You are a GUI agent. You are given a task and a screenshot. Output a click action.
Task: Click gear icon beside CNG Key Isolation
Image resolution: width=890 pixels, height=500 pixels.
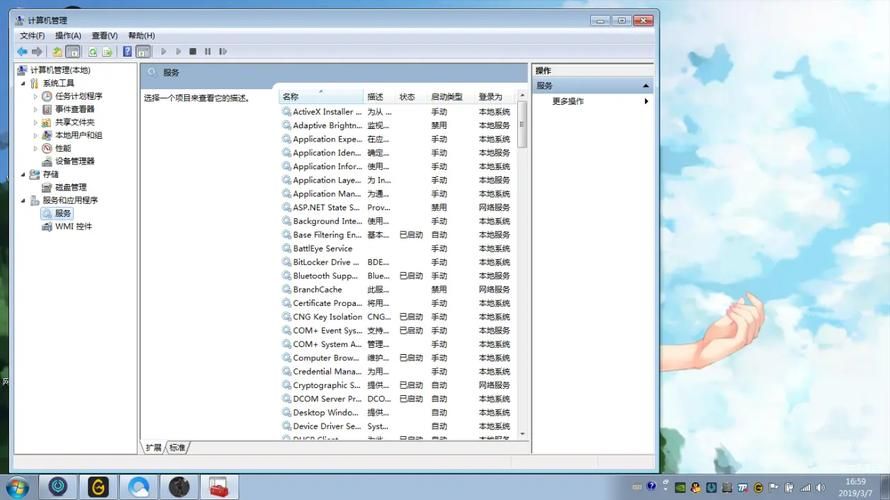[x=287, y=317]
